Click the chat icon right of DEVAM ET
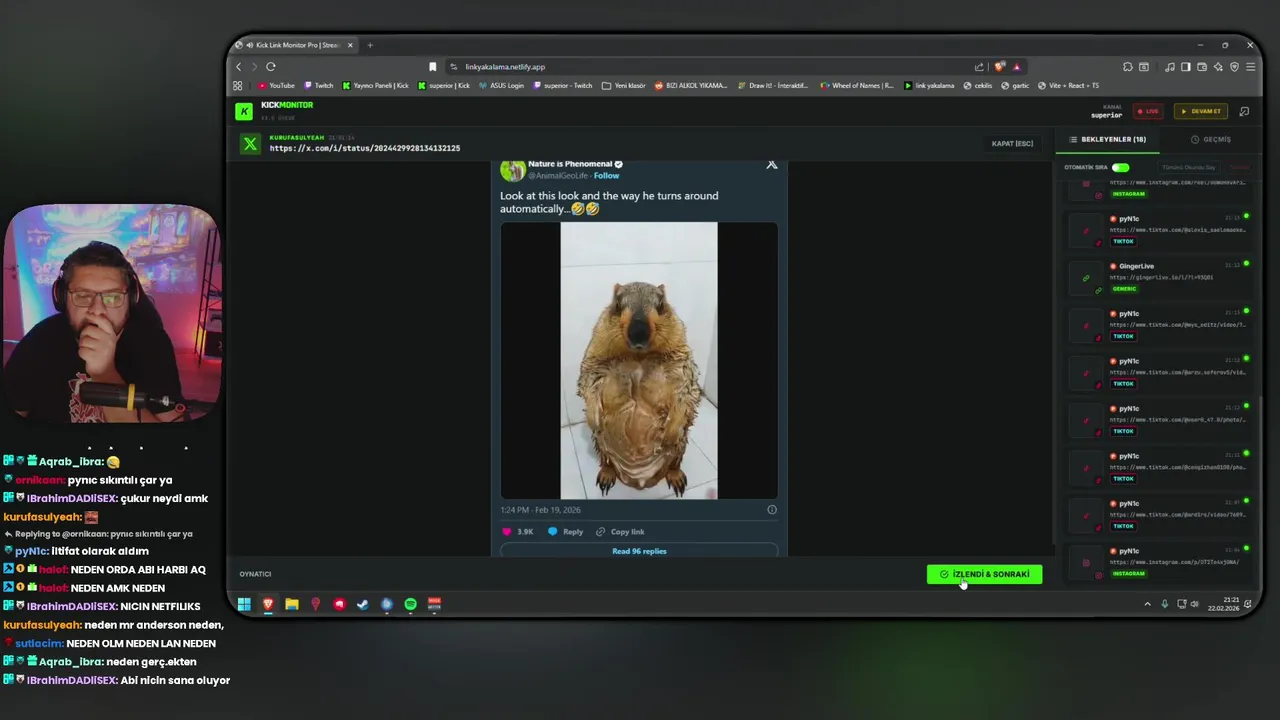 pos(1244,111)
